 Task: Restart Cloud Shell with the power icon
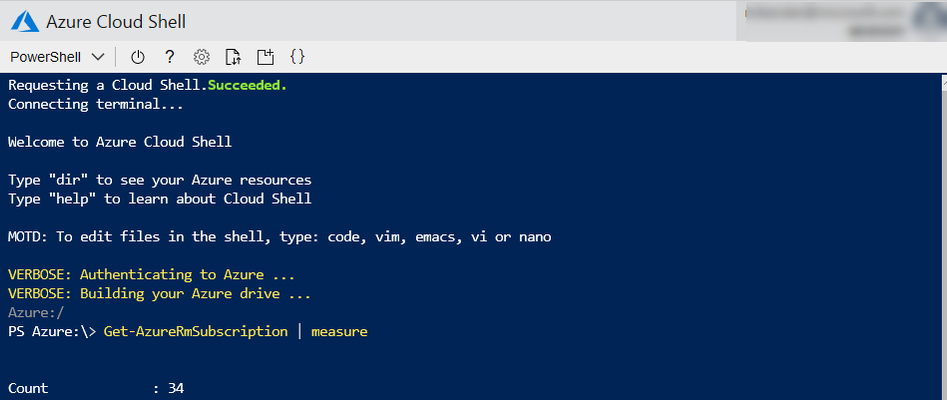(138, 57)
